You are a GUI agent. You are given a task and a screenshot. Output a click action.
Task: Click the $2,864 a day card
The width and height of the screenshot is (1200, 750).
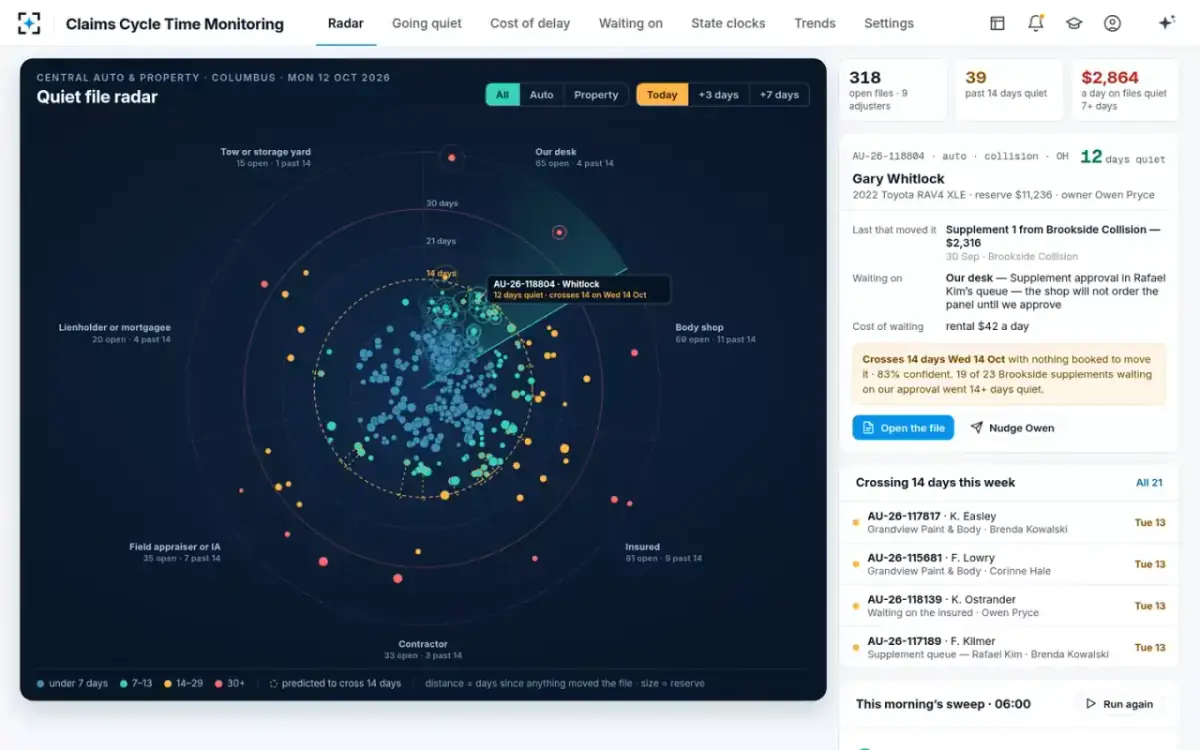point(1124,90)
